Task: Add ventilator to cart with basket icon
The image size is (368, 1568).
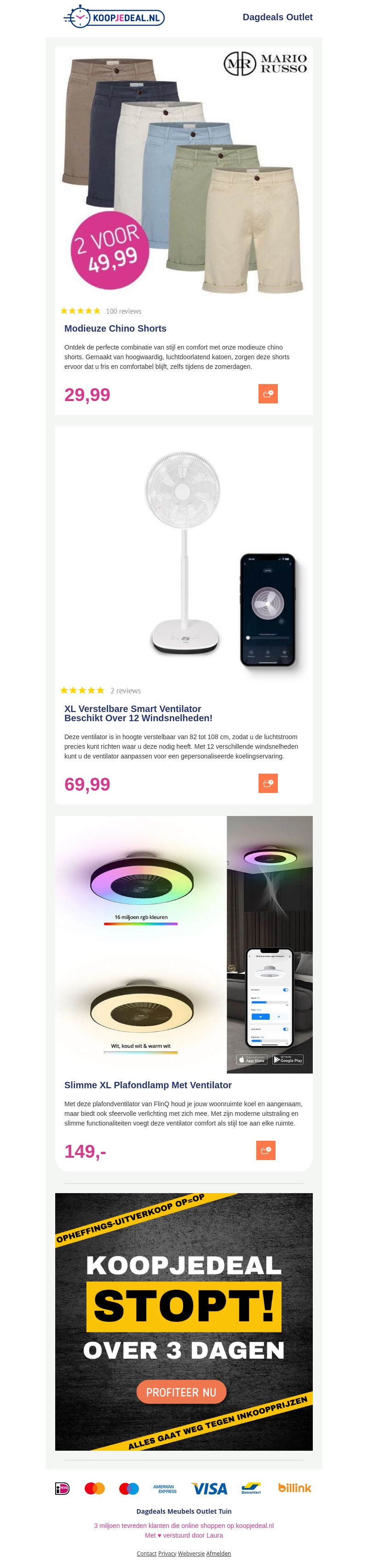Action: (x=268, y=783)
